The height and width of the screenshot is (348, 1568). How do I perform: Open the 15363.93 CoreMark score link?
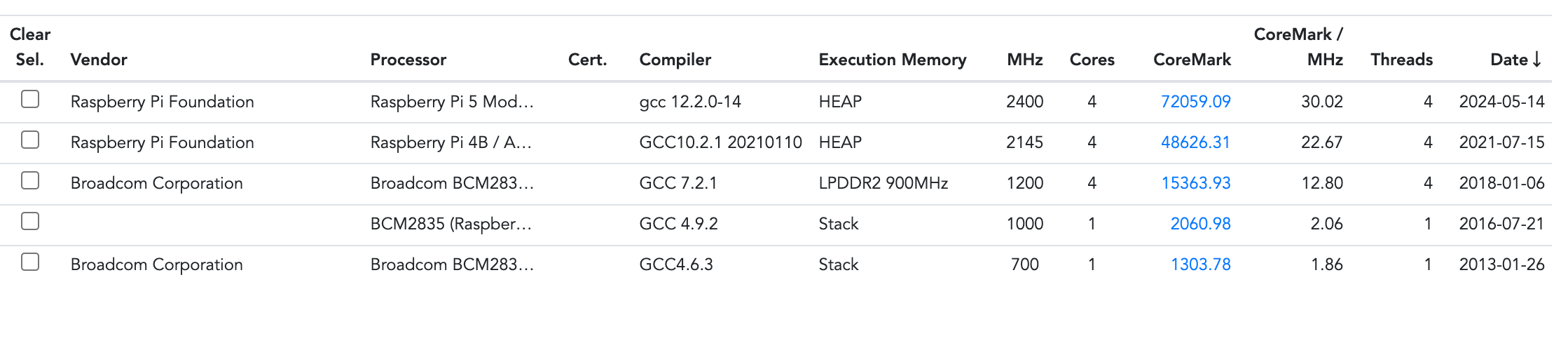tap(1195, 183)
